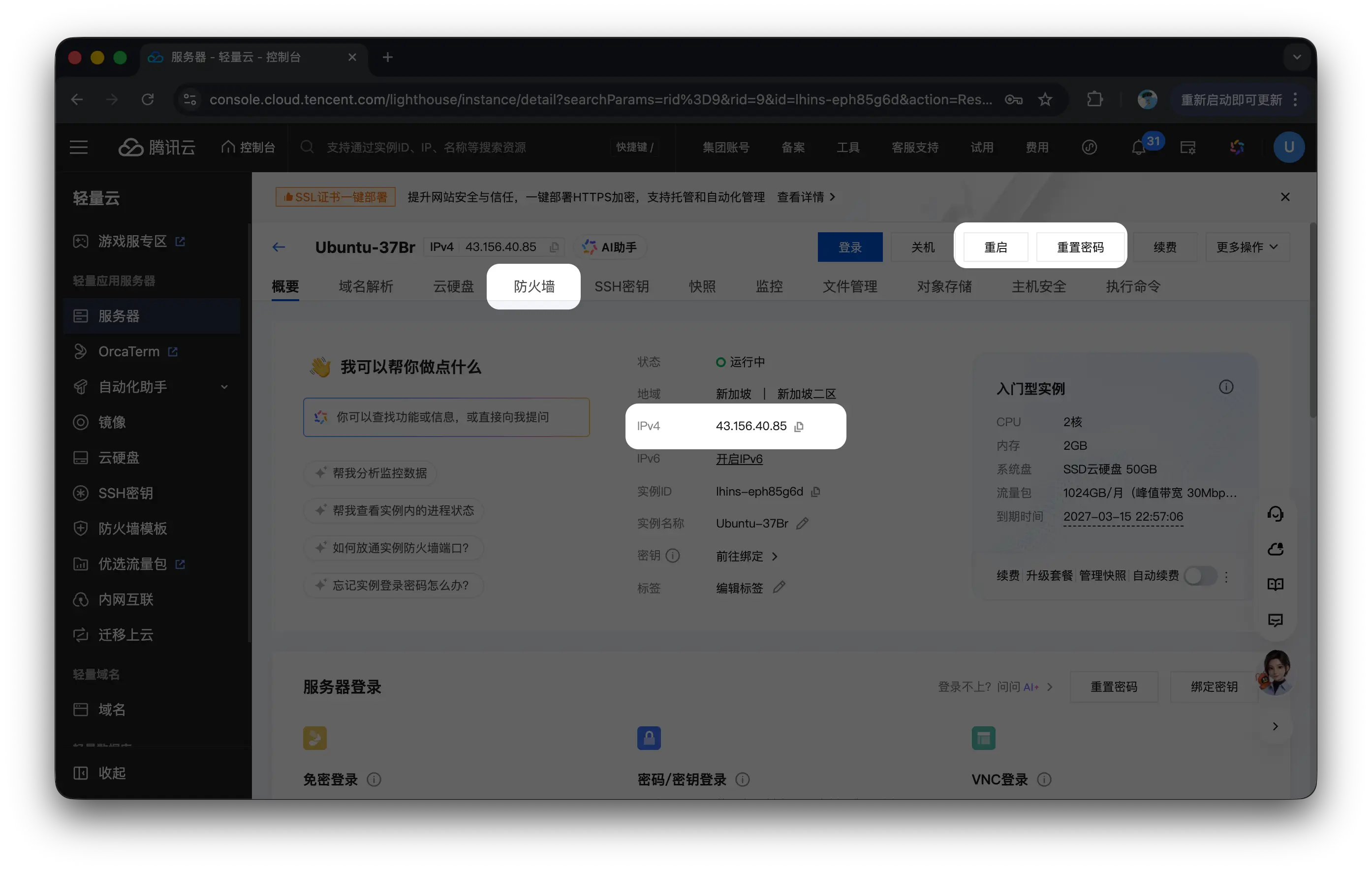Click the 绑定密钥 button

[1214, 687]
